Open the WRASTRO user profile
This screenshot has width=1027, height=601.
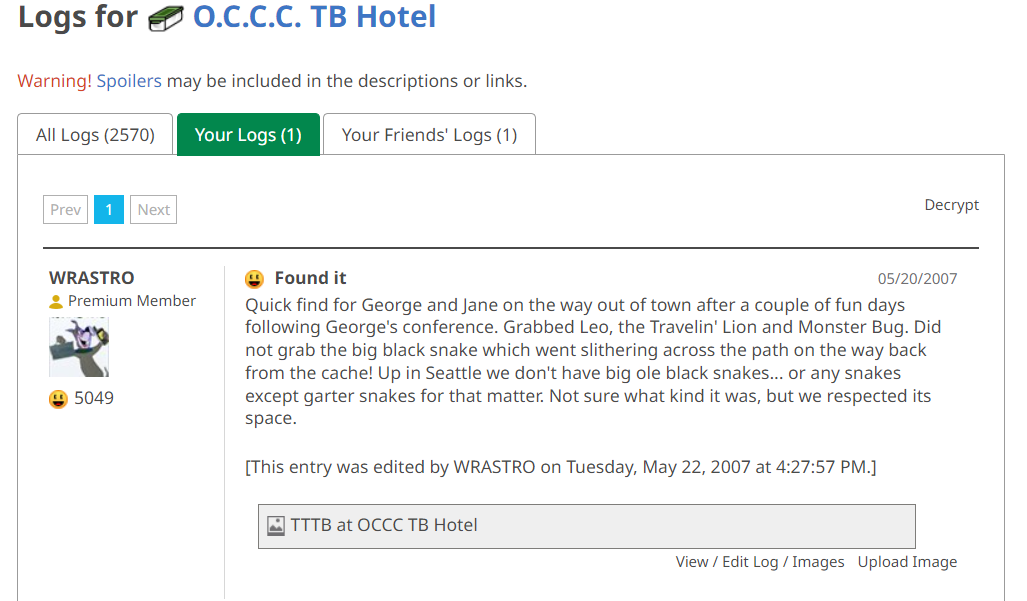pos(92,278)
